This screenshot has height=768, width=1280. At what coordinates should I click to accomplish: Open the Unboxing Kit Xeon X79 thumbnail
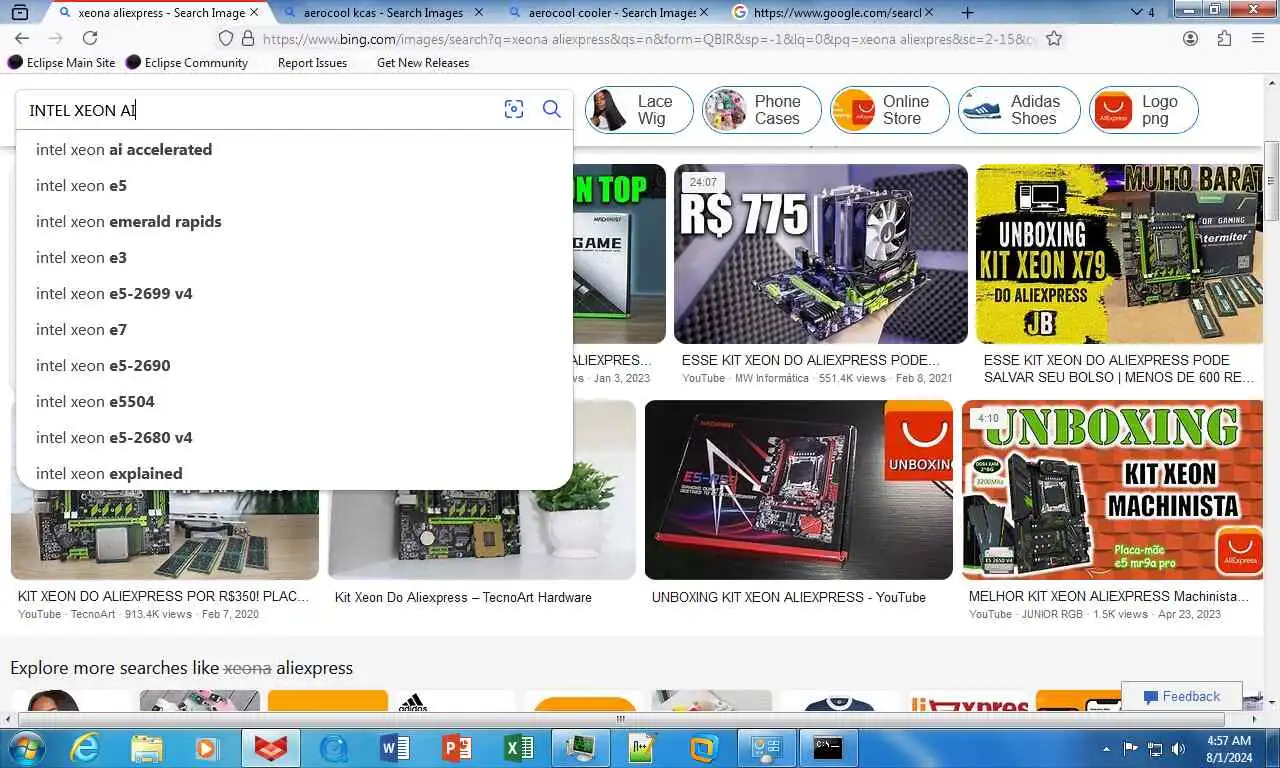tap(1119, 254)
